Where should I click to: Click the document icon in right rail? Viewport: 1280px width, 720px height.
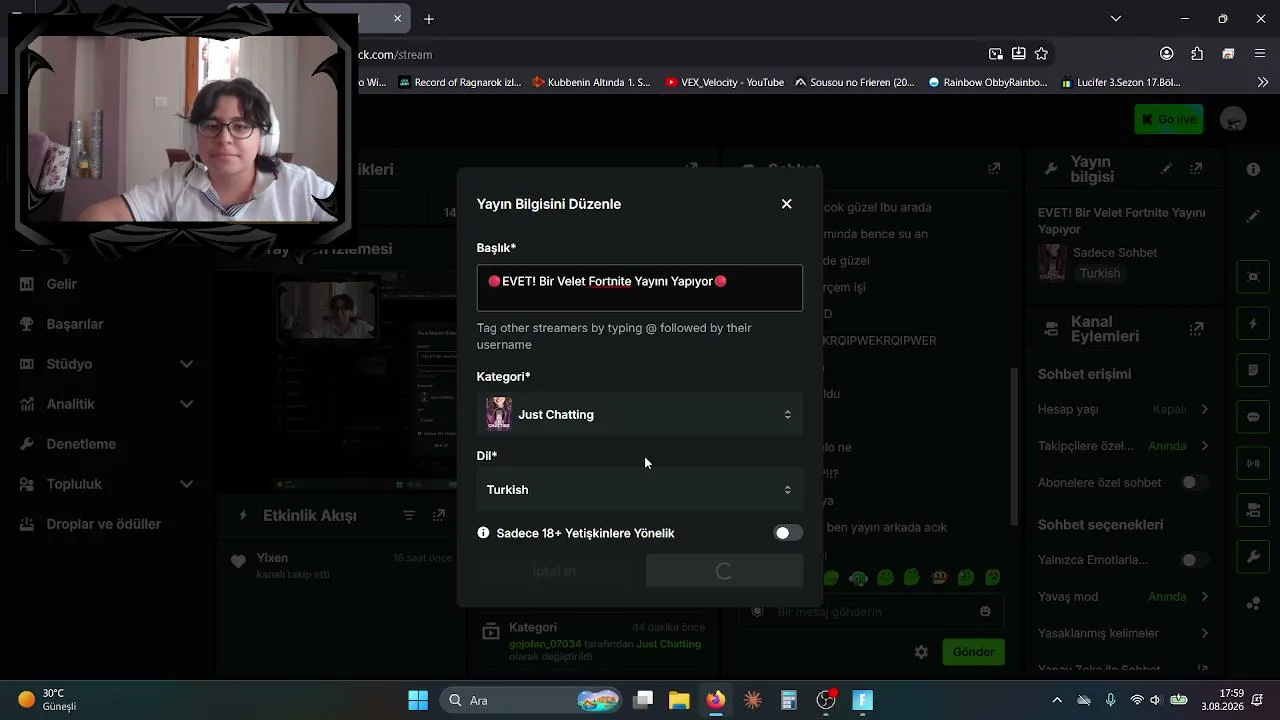(x=1253, y=370)
